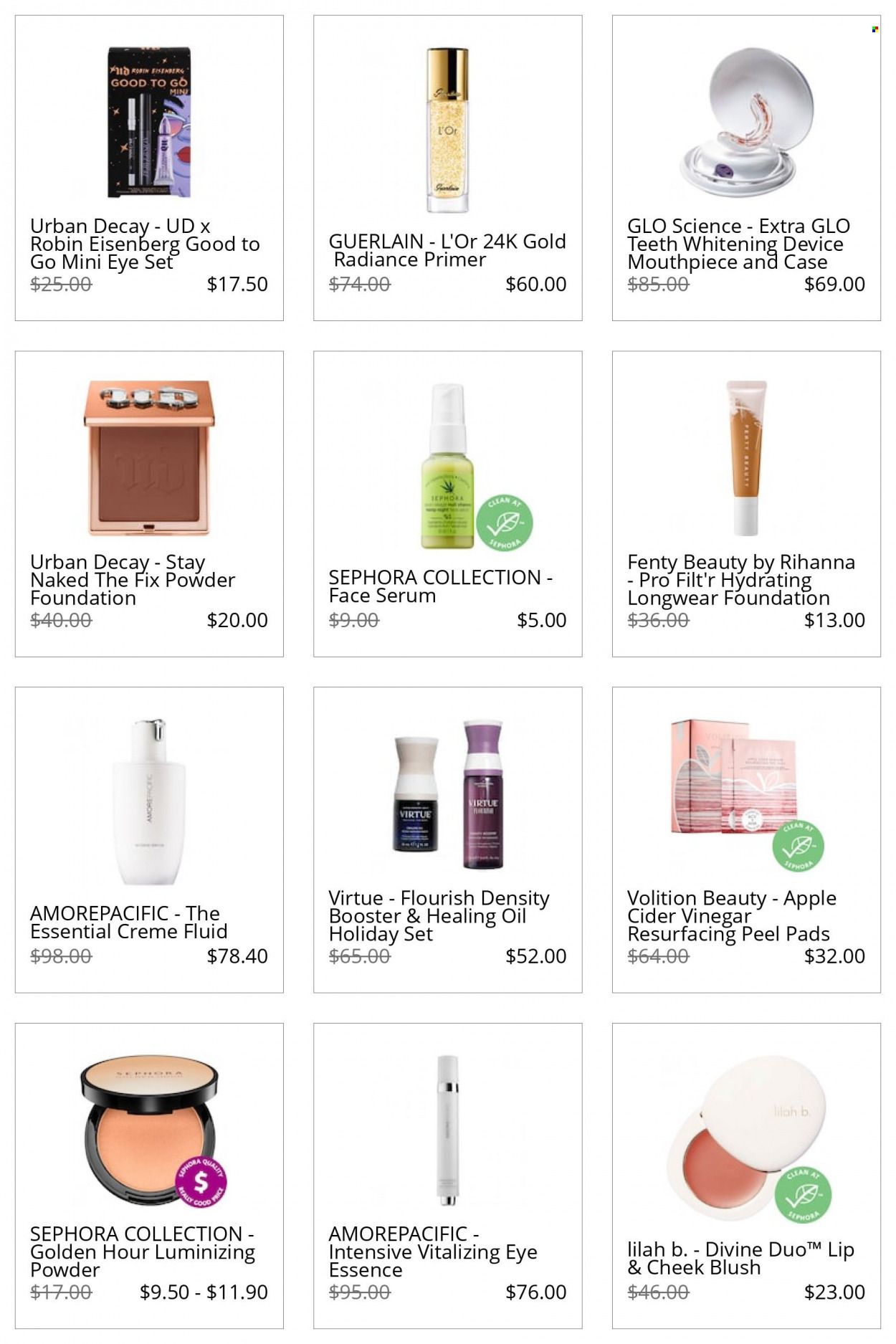Viewport: 896px width, 1344px height.
Task: Open the GLO Science whitening device image
Action: point(746,123)
